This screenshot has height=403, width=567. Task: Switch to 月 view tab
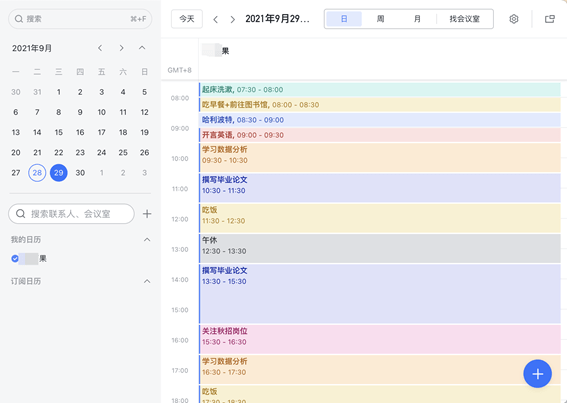pyautogui.click(x=417, y=19)
